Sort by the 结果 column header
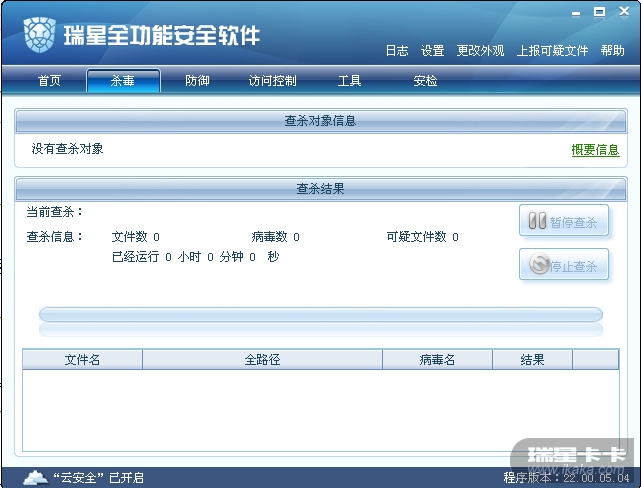Viewport: 641px width, 488px height. pos(532,360)
